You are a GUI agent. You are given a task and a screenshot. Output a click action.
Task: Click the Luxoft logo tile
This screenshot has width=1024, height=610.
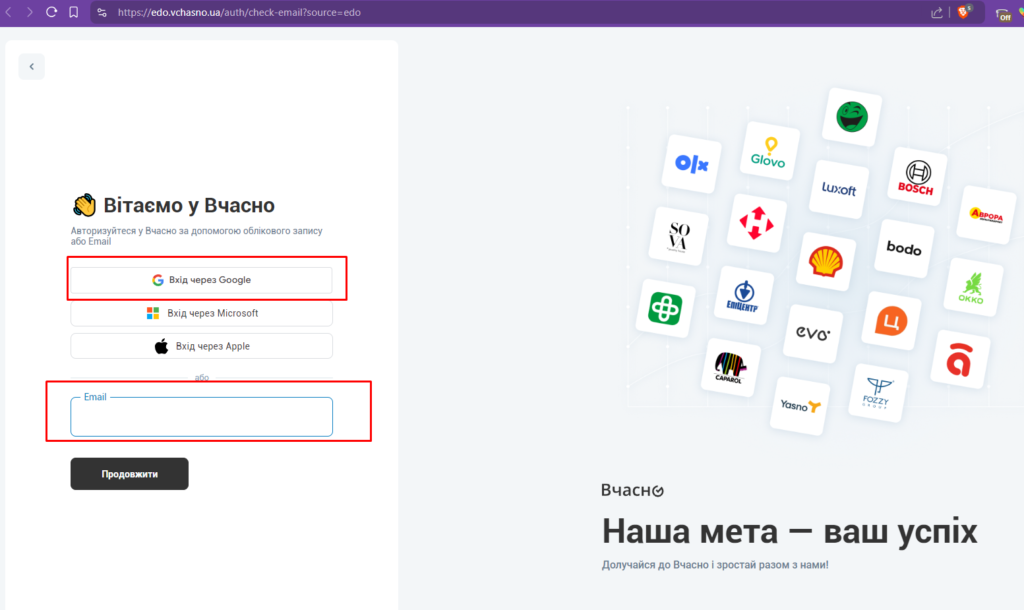[x=839, y=189]
